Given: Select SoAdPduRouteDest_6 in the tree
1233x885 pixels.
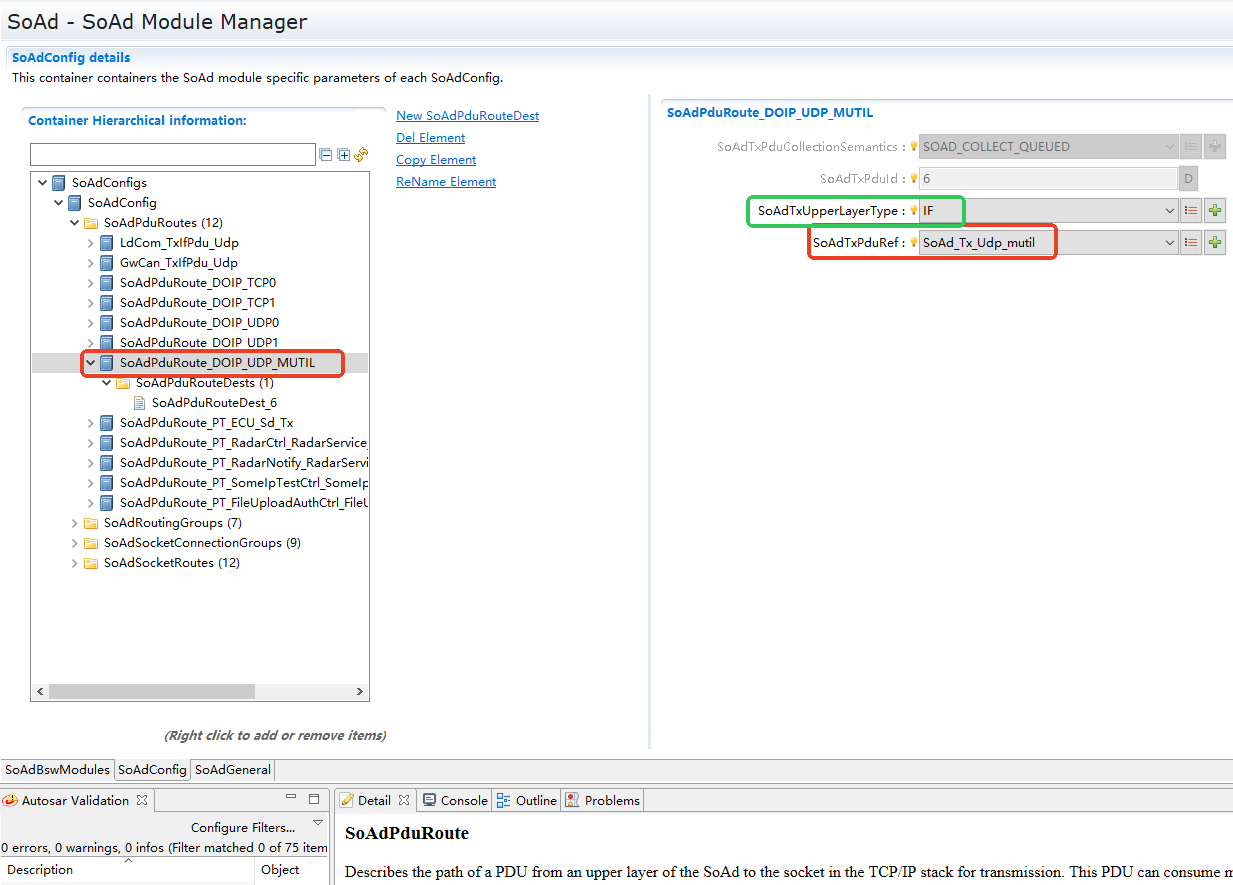Looking at the screenshot, I should [x=213, y=403].
